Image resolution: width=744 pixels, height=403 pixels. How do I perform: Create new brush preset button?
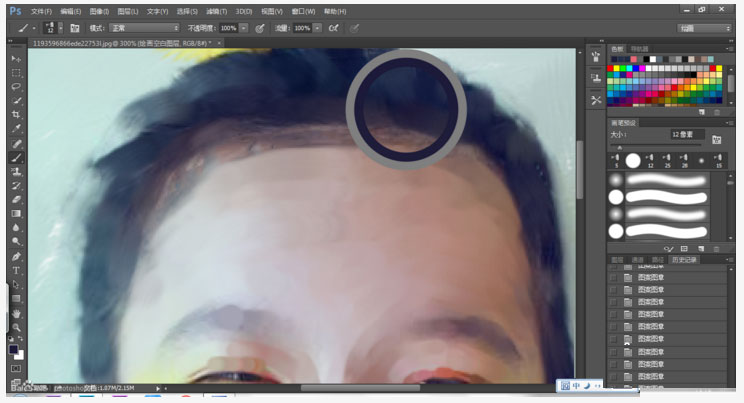701,249
